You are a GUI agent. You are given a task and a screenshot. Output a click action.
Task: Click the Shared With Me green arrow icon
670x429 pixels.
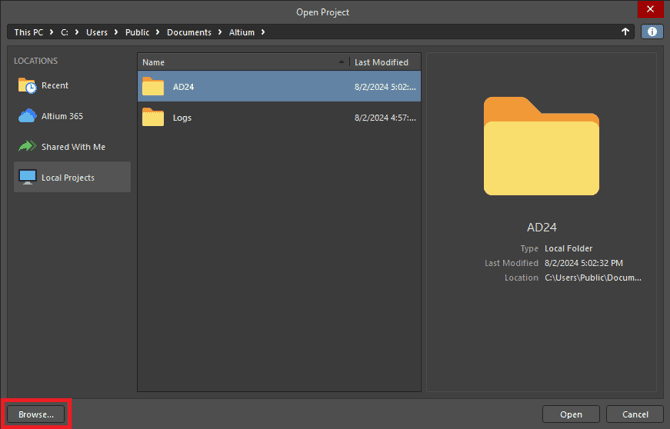(x=27, y=147)
